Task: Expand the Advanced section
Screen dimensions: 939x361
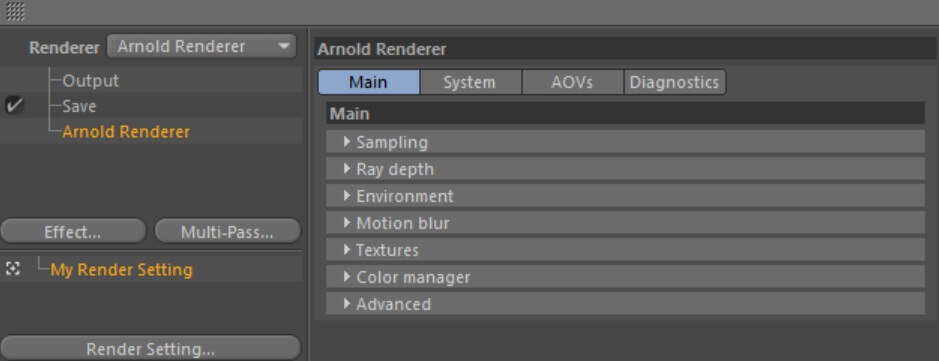Action: tap(625, 304)
